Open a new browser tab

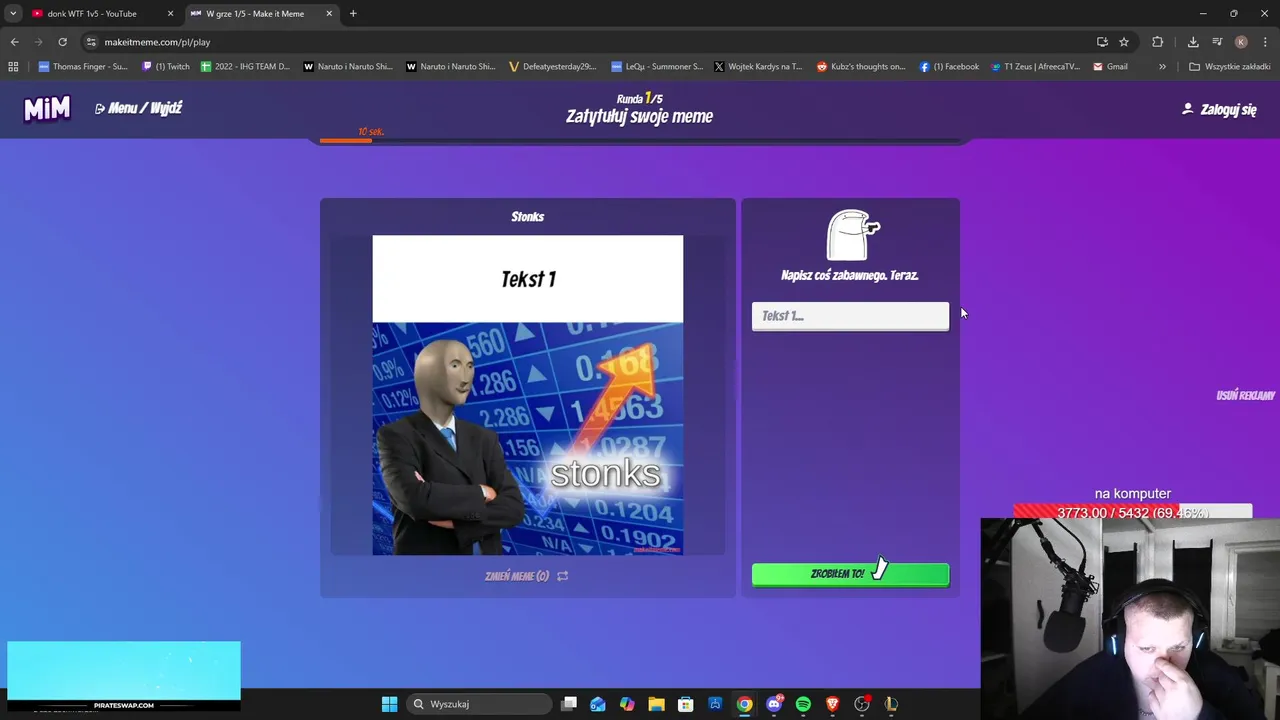(x=353, y=14)
